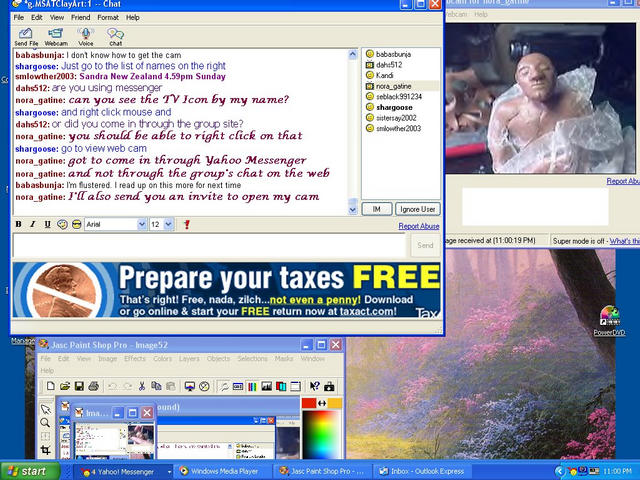
Task: Toggle Underline formatting in chat
Action: click(47, 224)
